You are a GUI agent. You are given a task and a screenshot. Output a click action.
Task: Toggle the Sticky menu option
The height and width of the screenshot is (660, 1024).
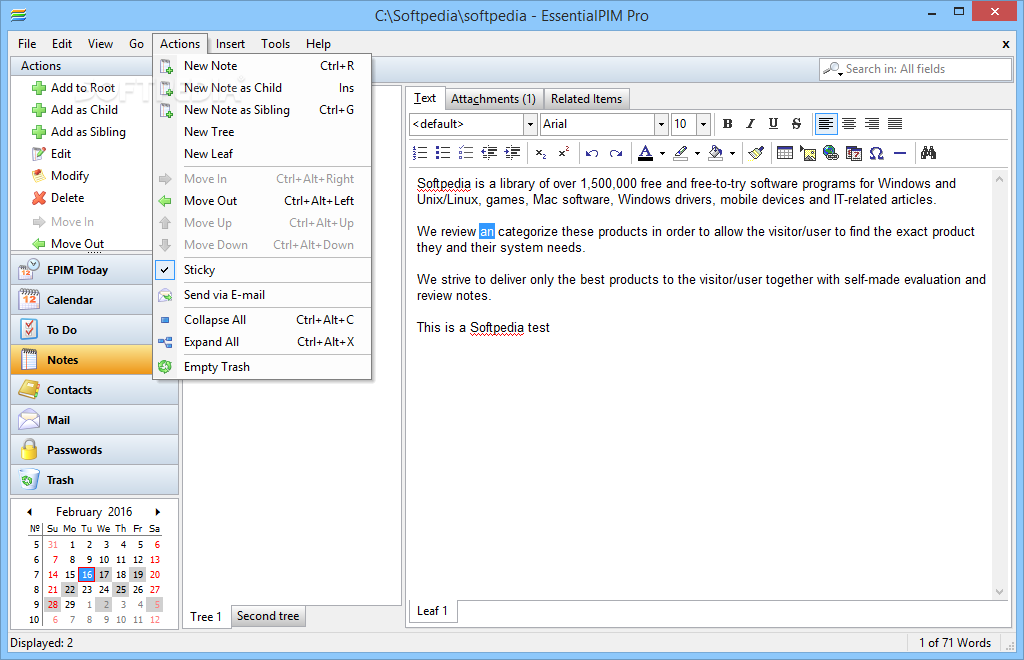(263, 270)
